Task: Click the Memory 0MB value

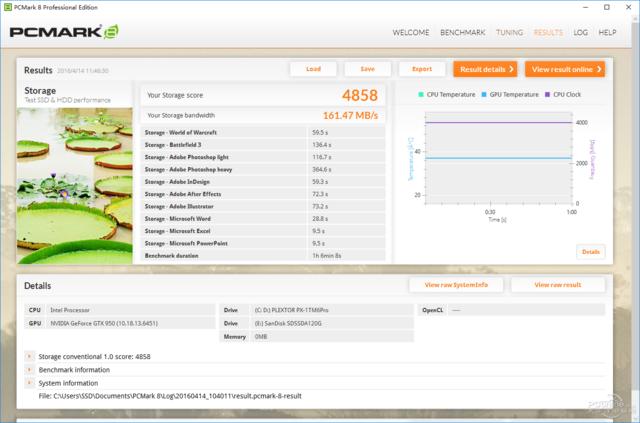Action: pyautogui.click(x=332, y=336)
